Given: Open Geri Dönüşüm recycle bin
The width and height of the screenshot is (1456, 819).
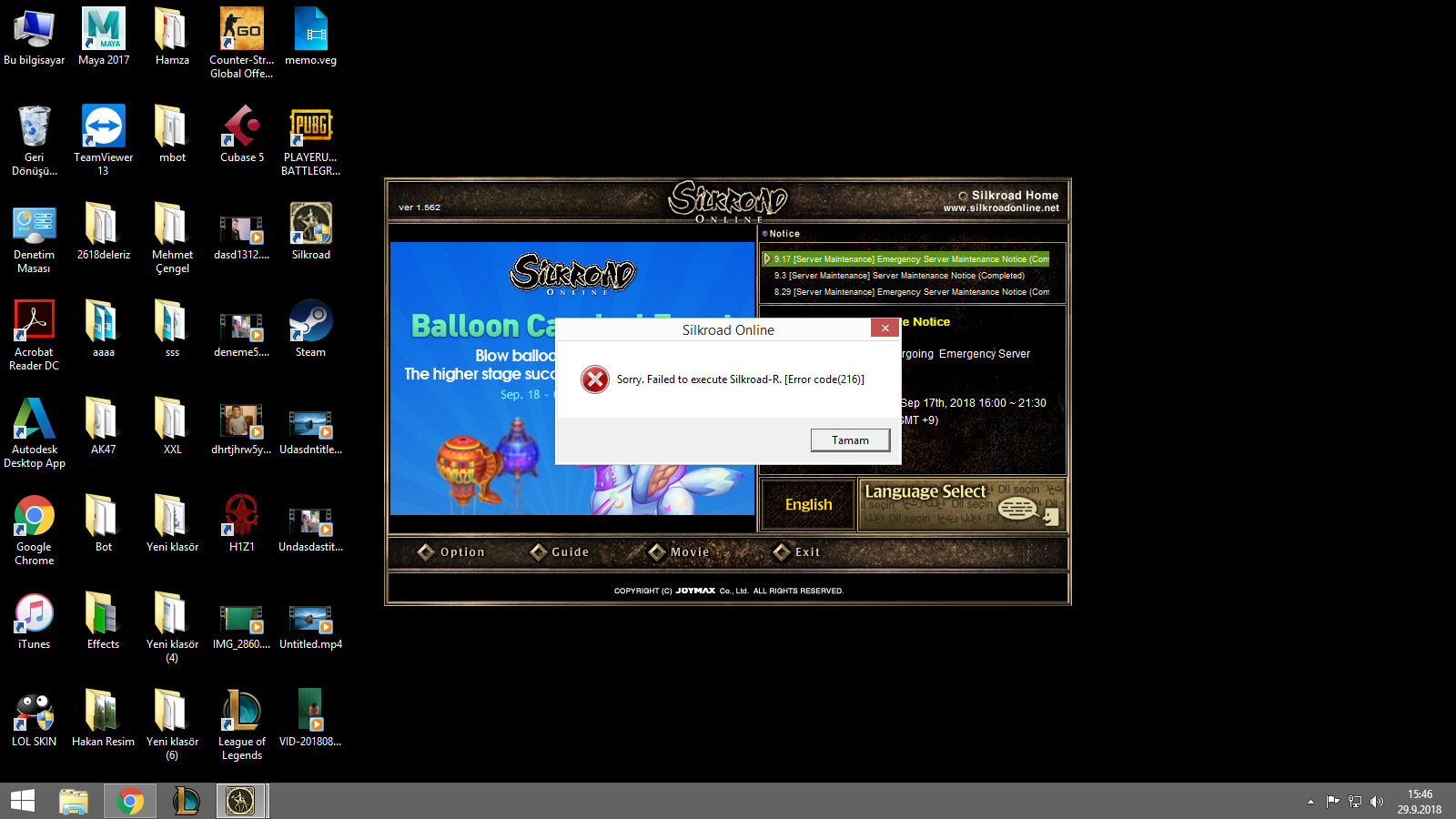Looking at the screenshot, I should [35, 140].
